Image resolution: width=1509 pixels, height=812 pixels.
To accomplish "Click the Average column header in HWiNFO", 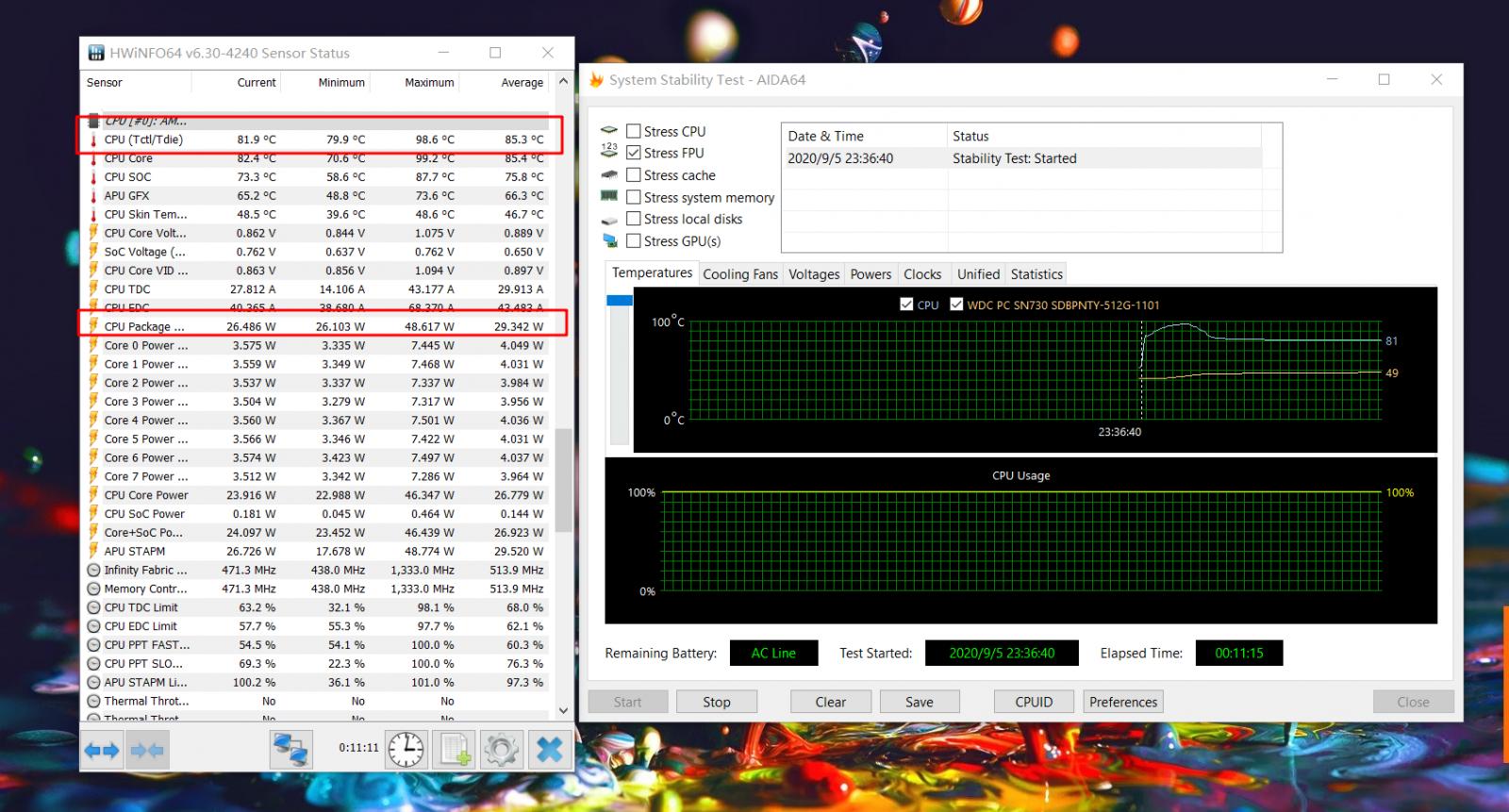I will point(504,83).
